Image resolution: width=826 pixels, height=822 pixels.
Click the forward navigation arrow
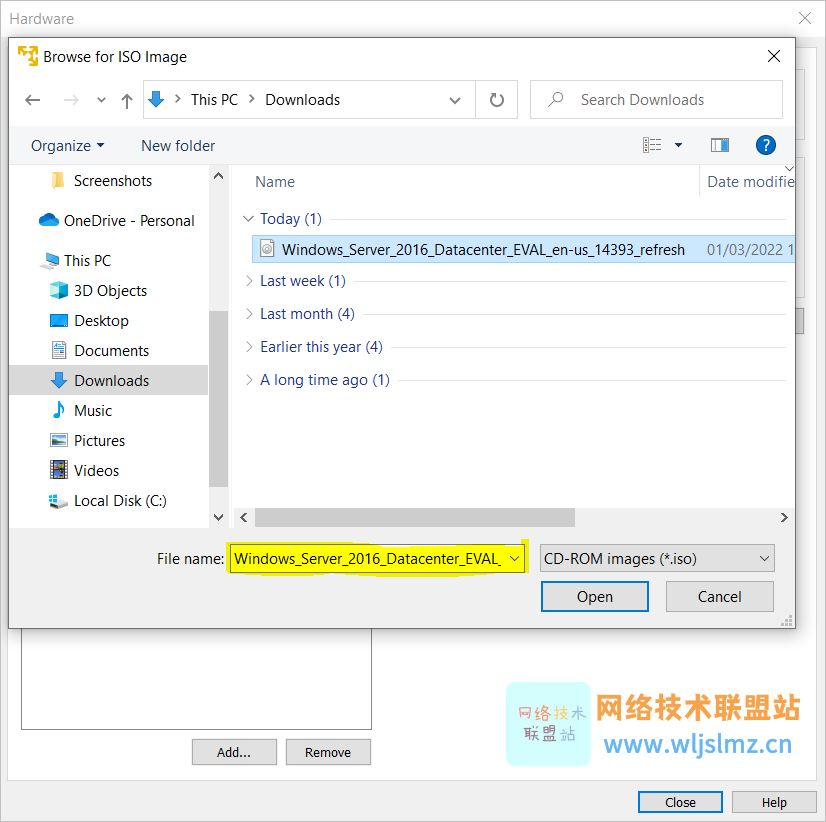[71, 100]
